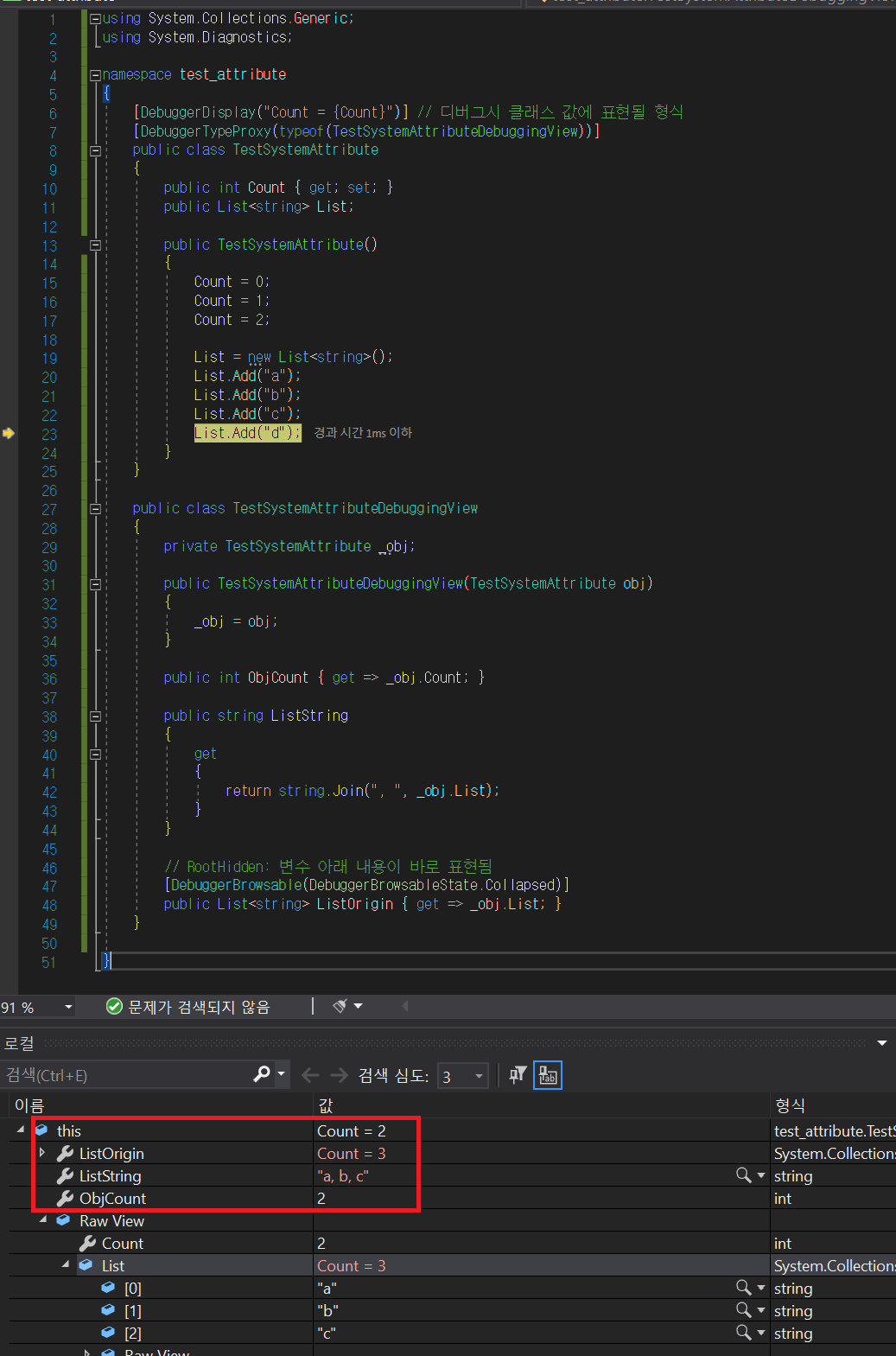The width and height of the screenshot is (896, 1356).
Task: Click the wrench icon beside Count under Raw View
Action: 87,1243
